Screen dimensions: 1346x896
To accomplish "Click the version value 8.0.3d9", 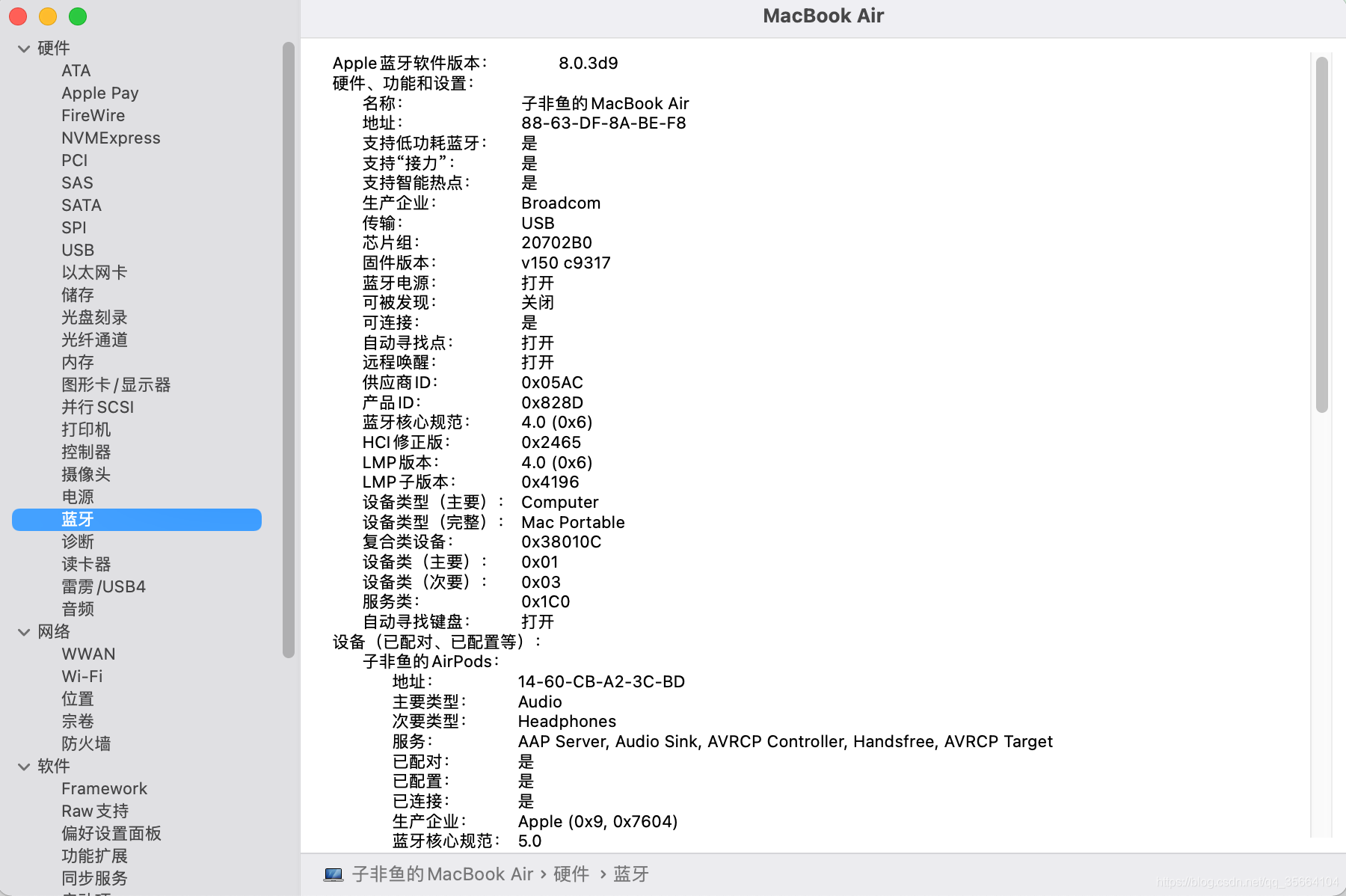I will (589, 64).
